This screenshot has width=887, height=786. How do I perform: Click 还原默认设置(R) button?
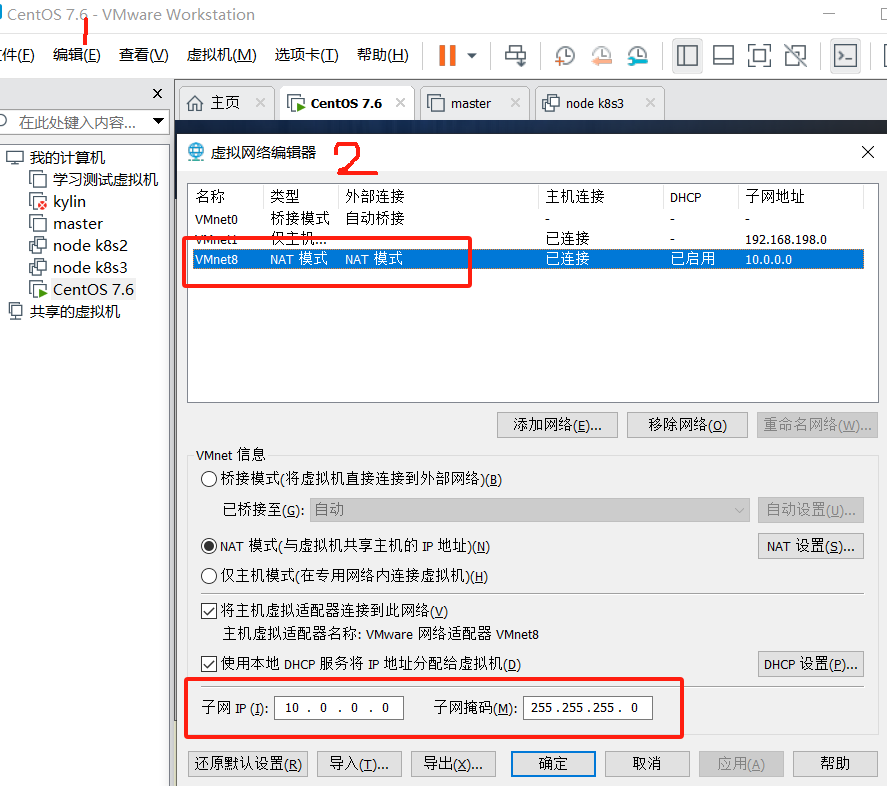[x=248, y=764]
